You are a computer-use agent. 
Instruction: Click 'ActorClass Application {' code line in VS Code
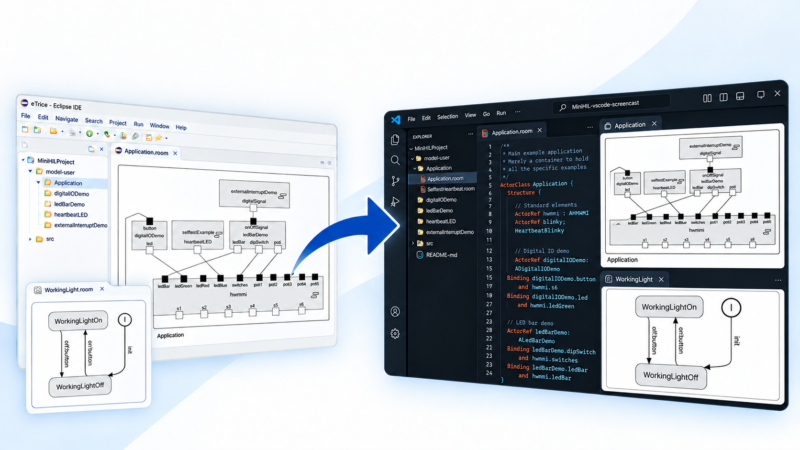537,184
